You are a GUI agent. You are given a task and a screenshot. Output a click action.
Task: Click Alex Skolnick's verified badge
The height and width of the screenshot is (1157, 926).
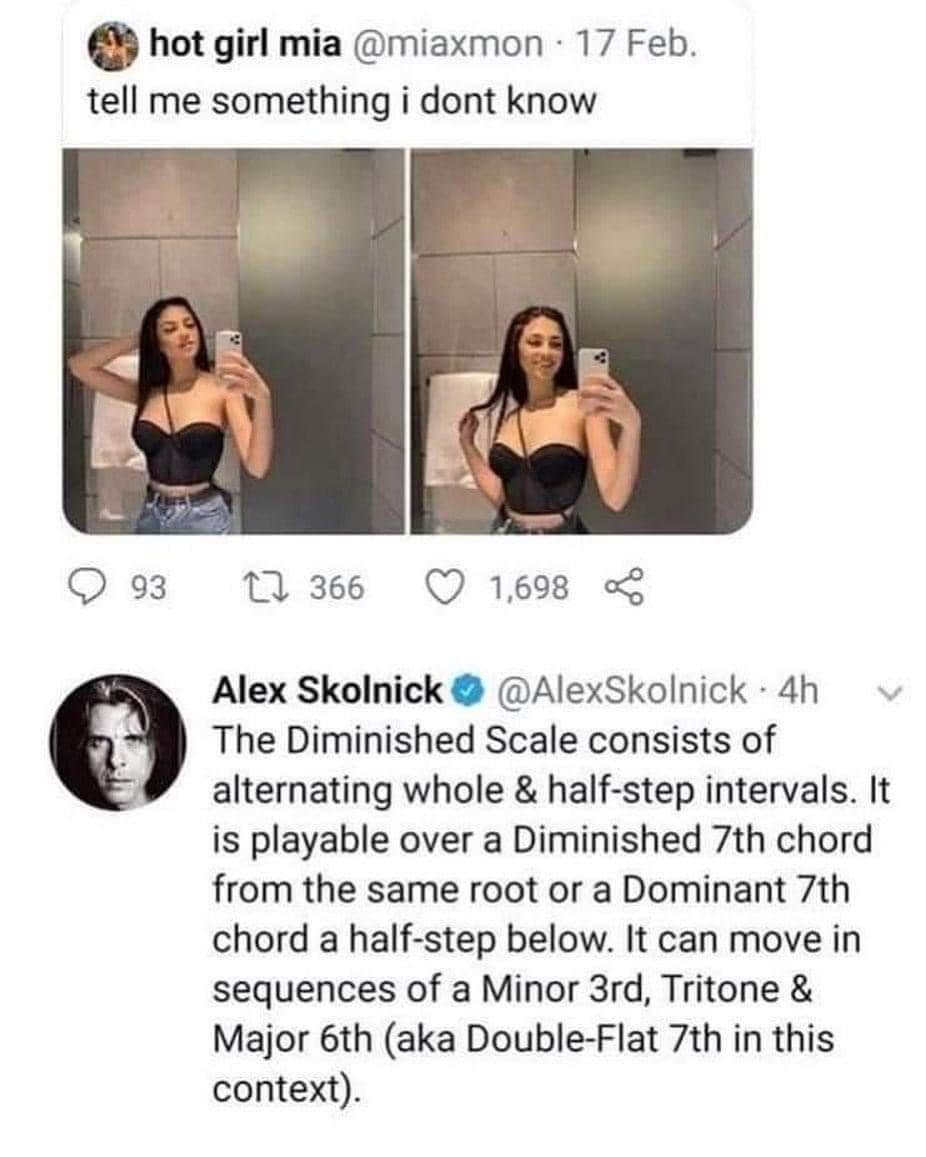[469, 691]
